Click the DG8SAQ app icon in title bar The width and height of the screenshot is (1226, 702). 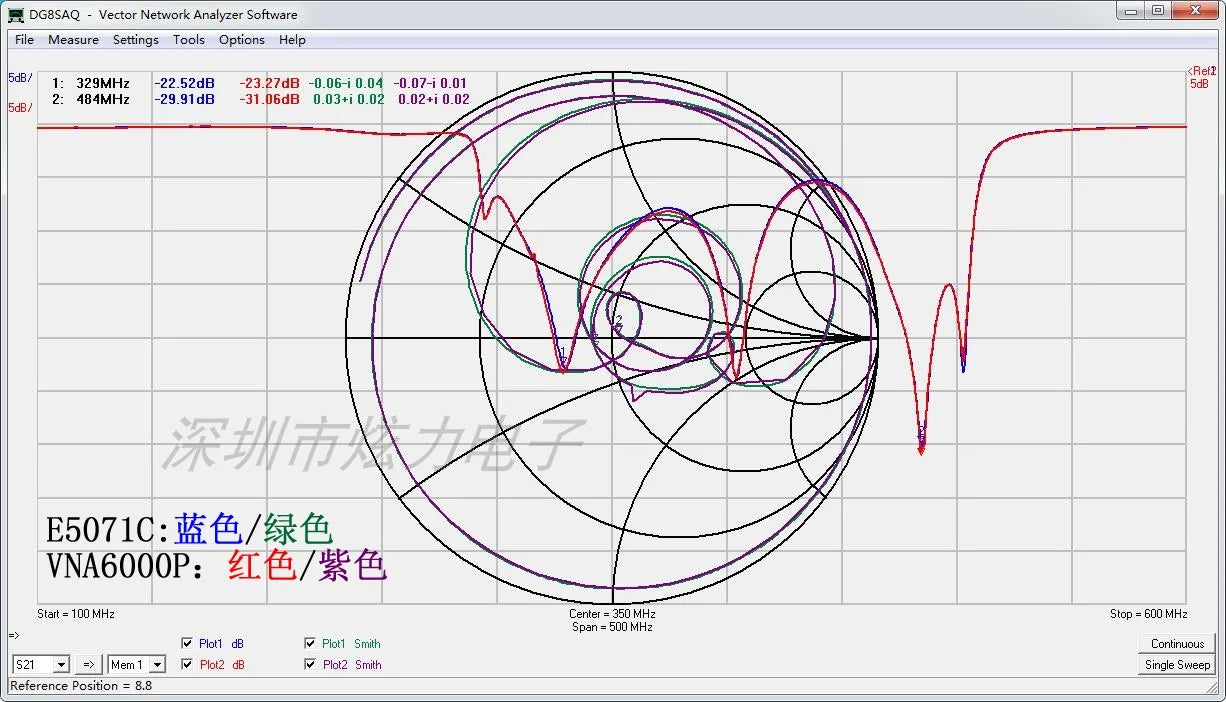(16, 15)
